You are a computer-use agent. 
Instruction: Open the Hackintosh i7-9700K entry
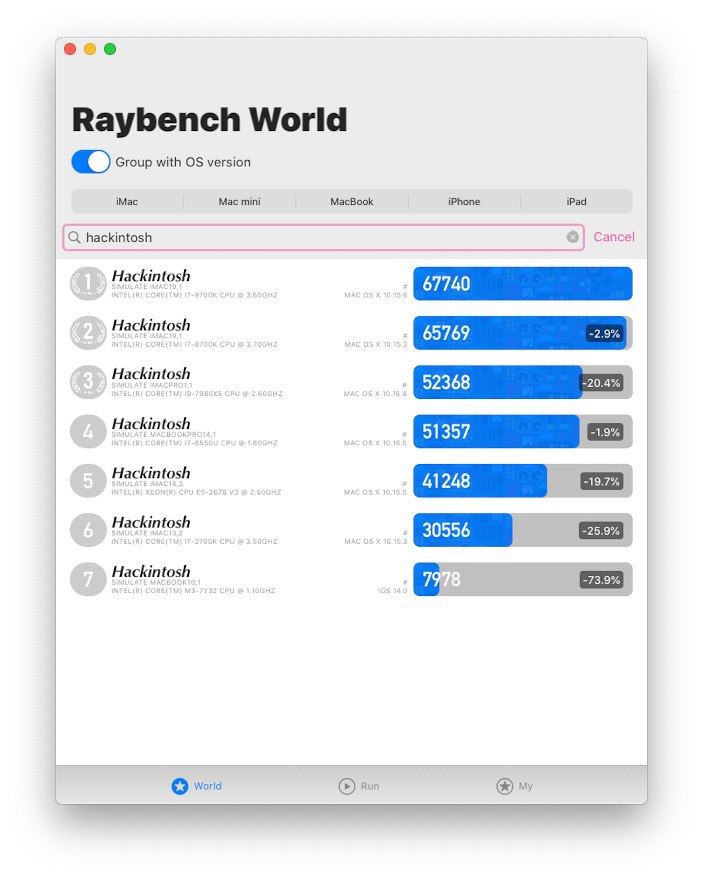point(351,283)
